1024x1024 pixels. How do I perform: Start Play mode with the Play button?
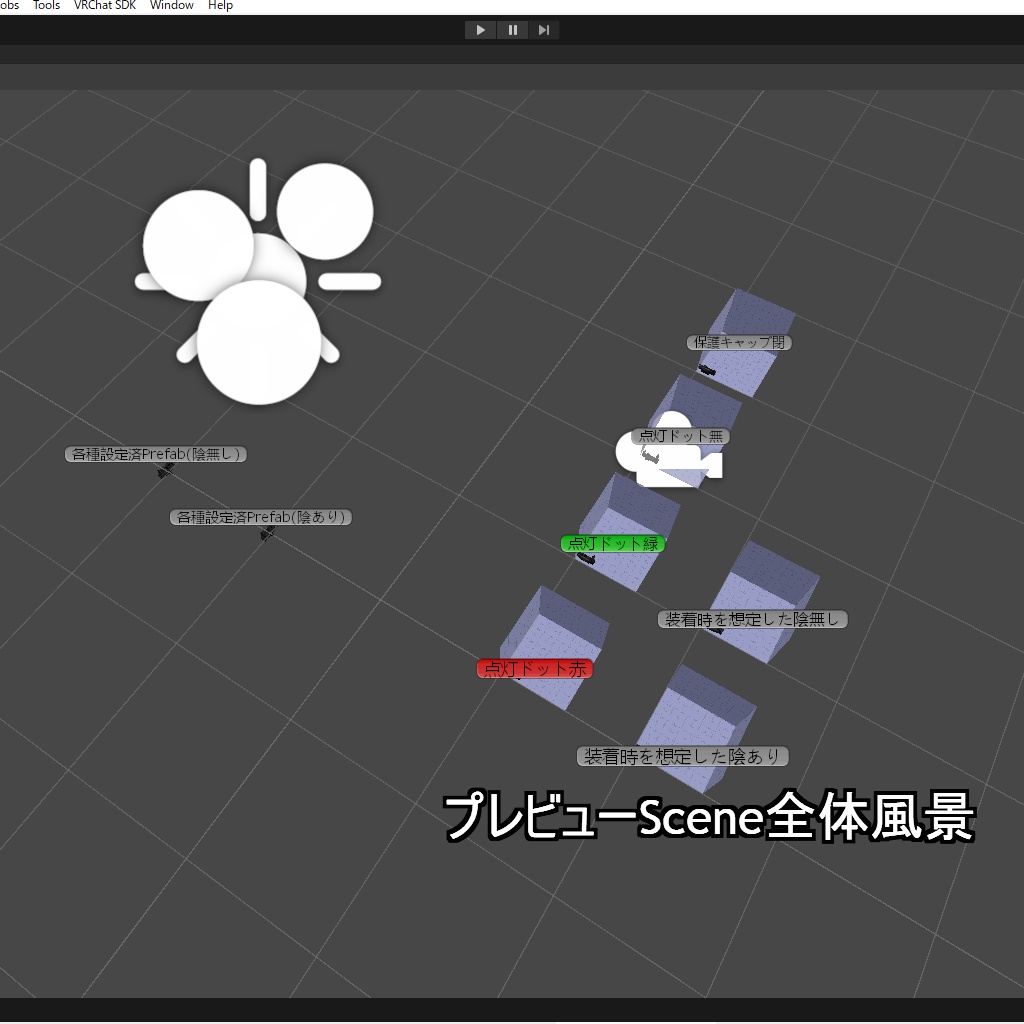[x=480, y=30]
